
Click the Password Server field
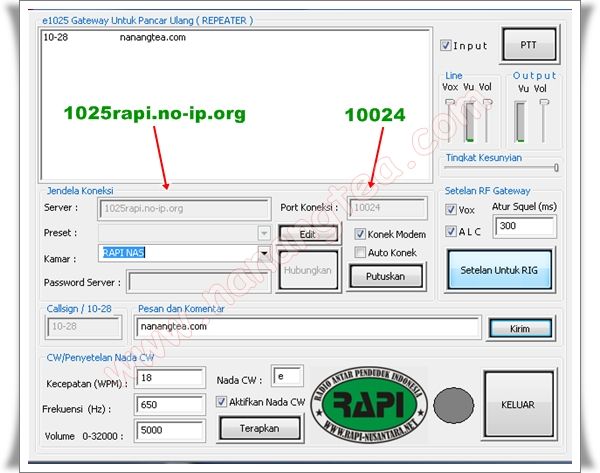click(198, 282)
